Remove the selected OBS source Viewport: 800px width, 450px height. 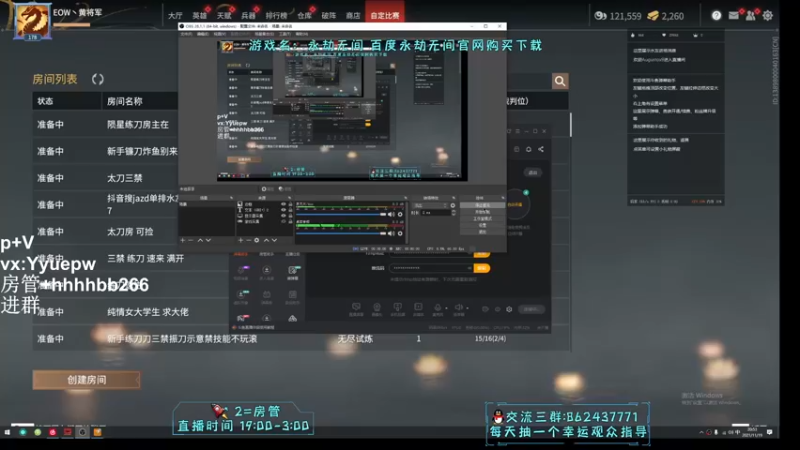248,240
